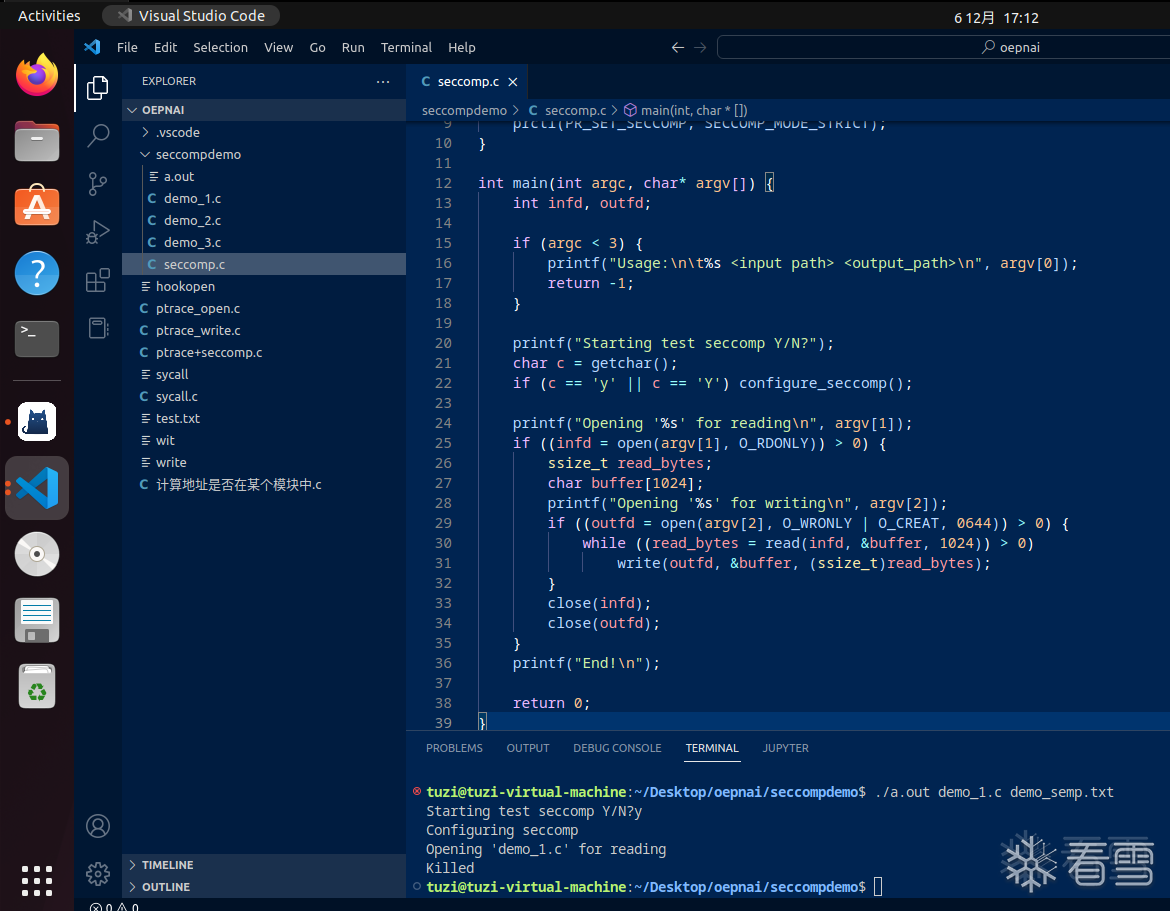1170x911 pixels.
Task: Open sycall.c in explorer
Action: coord(264,397)
